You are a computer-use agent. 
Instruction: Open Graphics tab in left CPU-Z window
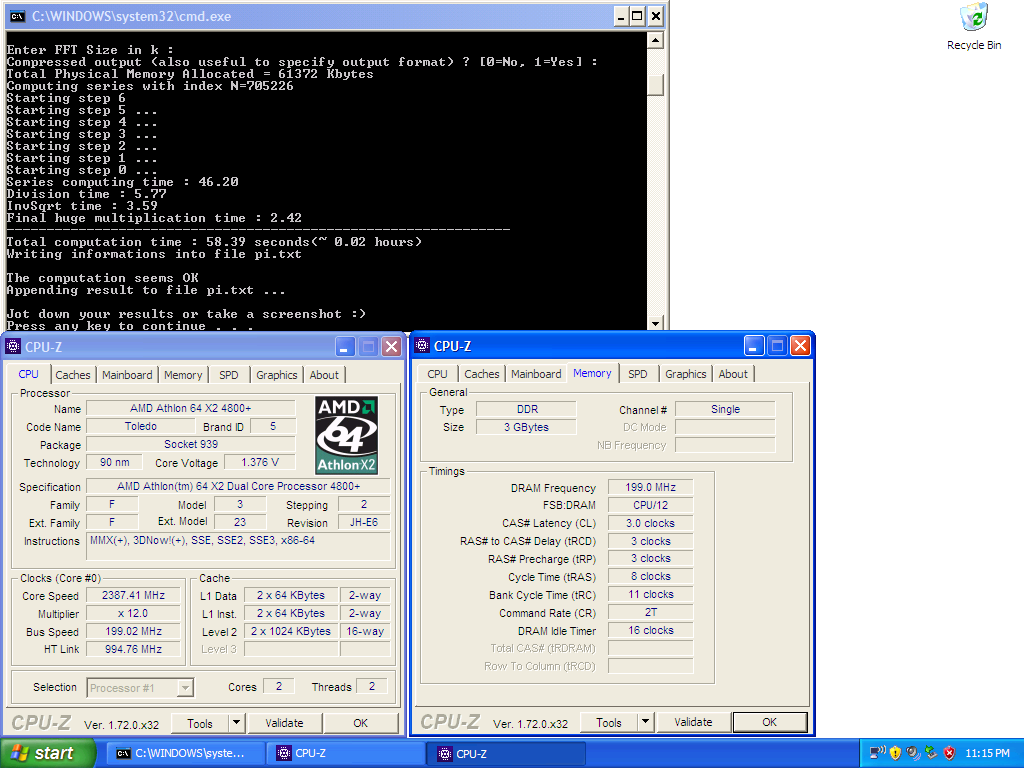(276, 375)
